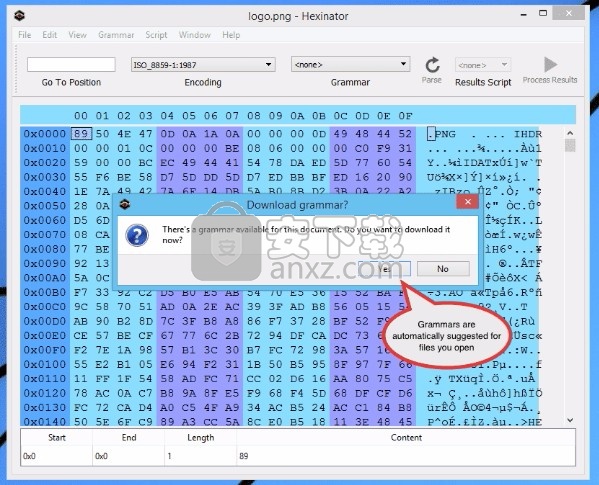The width and height of the screenshot is (599, 485).
Task: Click row address 0x0140
Action: [45, 422]
